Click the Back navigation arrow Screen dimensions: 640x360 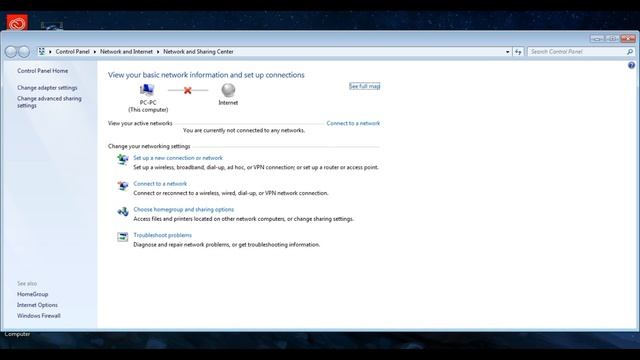(11, 52)
